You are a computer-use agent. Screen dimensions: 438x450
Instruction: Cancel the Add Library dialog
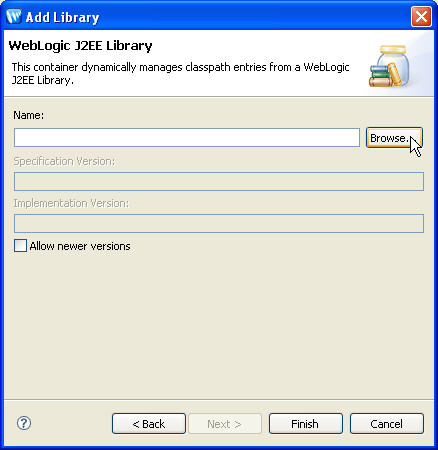(387, 424)
